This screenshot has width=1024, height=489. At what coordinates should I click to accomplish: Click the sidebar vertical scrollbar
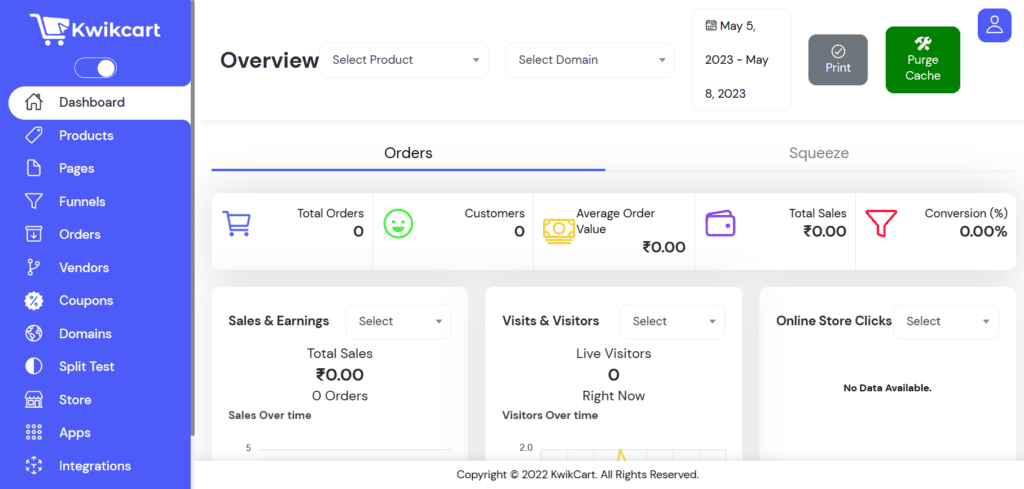click(193, 217)
